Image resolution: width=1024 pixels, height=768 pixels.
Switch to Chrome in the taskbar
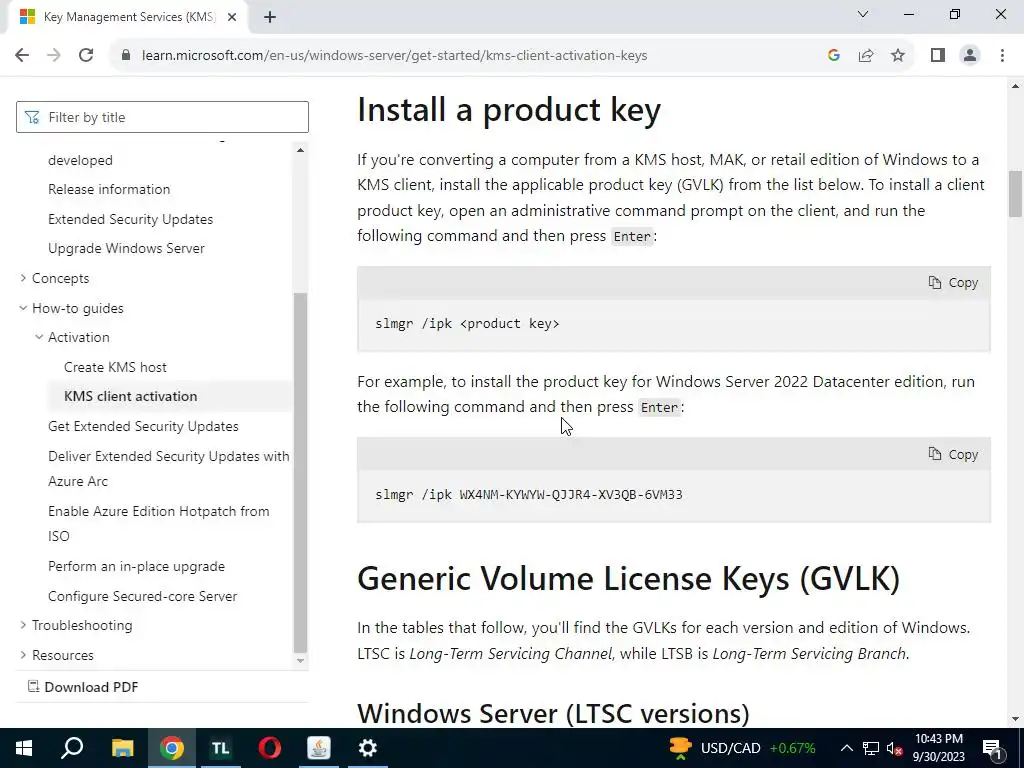(172, 748)
